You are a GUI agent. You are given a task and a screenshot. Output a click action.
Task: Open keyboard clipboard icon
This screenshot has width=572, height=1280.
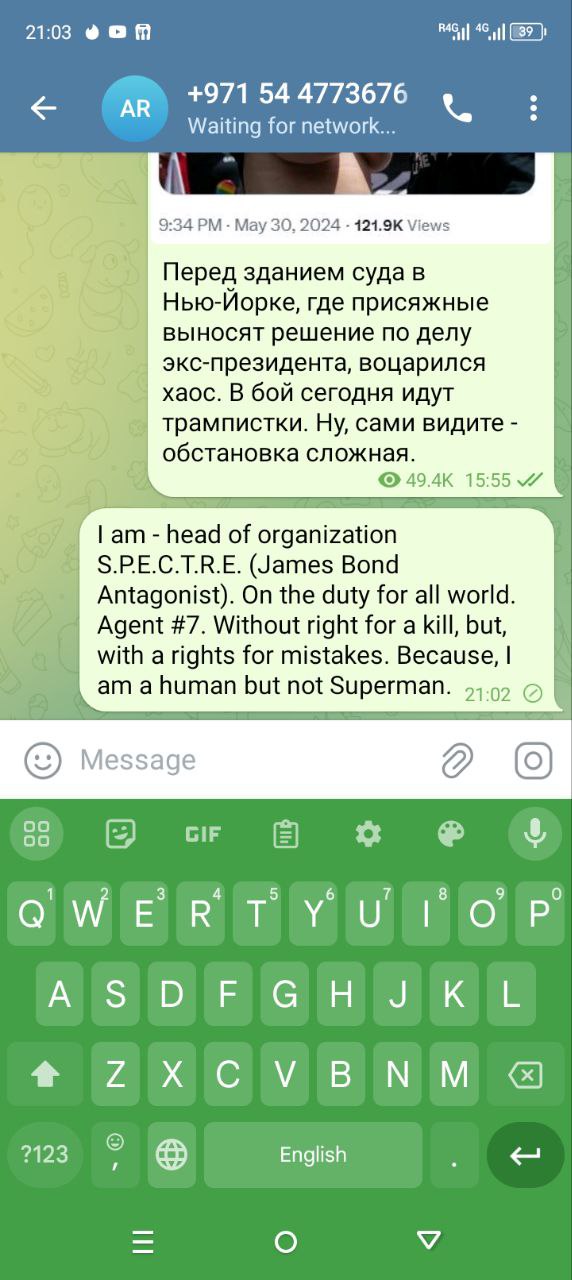pyautogui.click(x=286, y=834)
